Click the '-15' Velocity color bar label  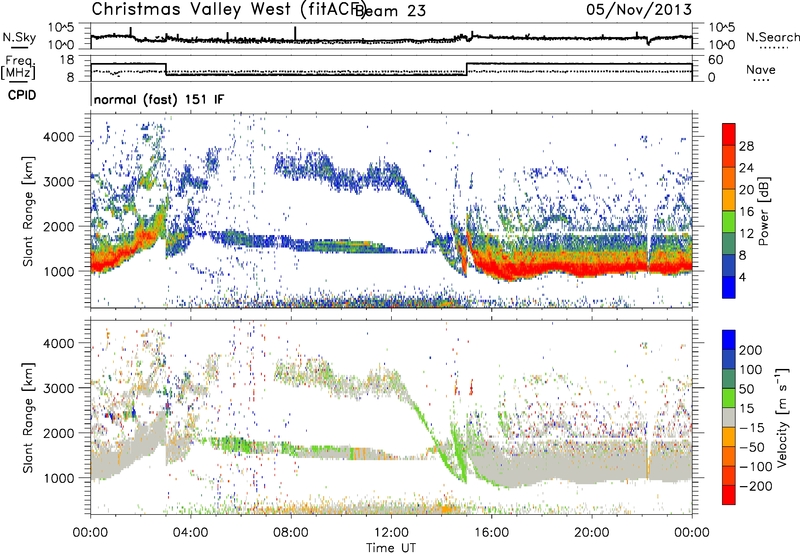coord(752,427)
